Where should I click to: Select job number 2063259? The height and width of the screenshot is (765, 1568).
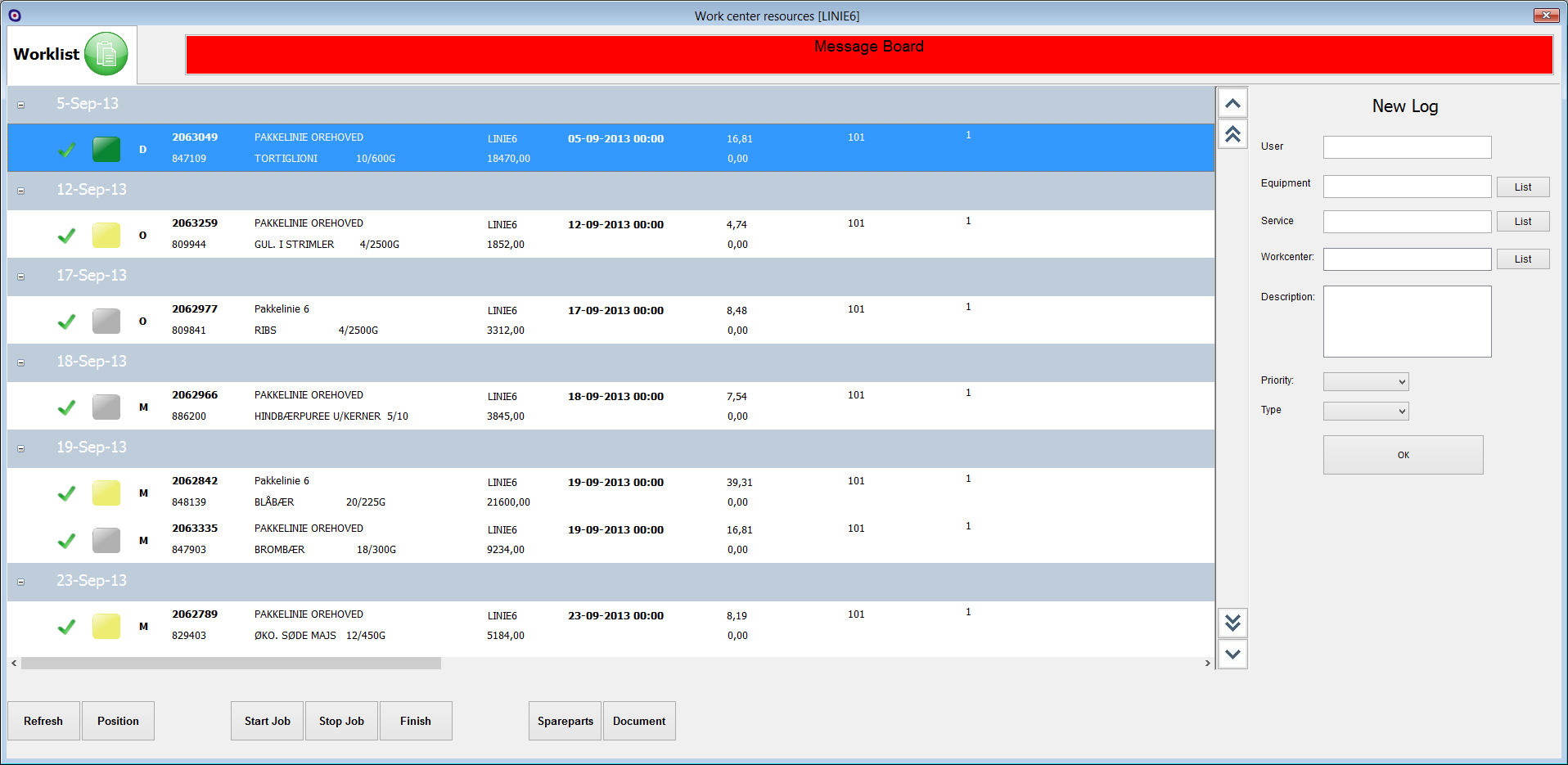click(195, 223)
